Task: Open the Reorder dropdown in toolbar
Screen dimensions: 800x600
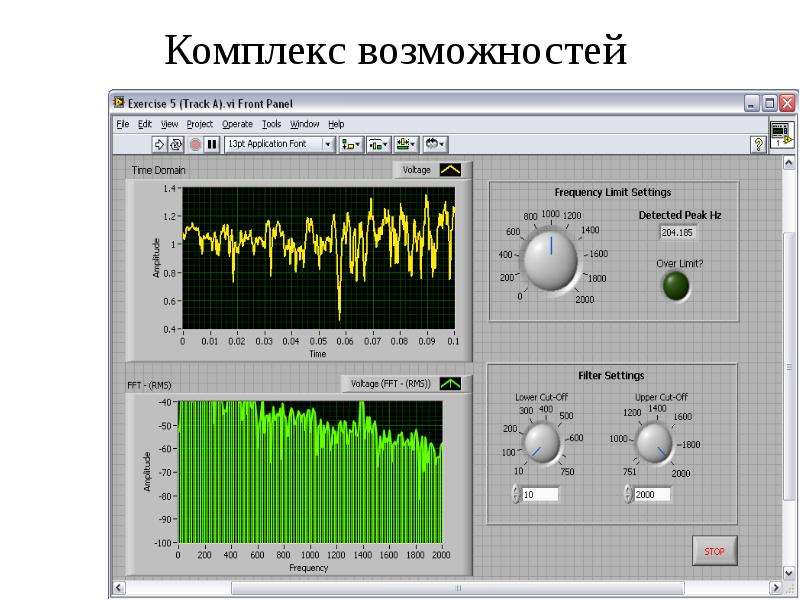Action: [x=435, y=144]
